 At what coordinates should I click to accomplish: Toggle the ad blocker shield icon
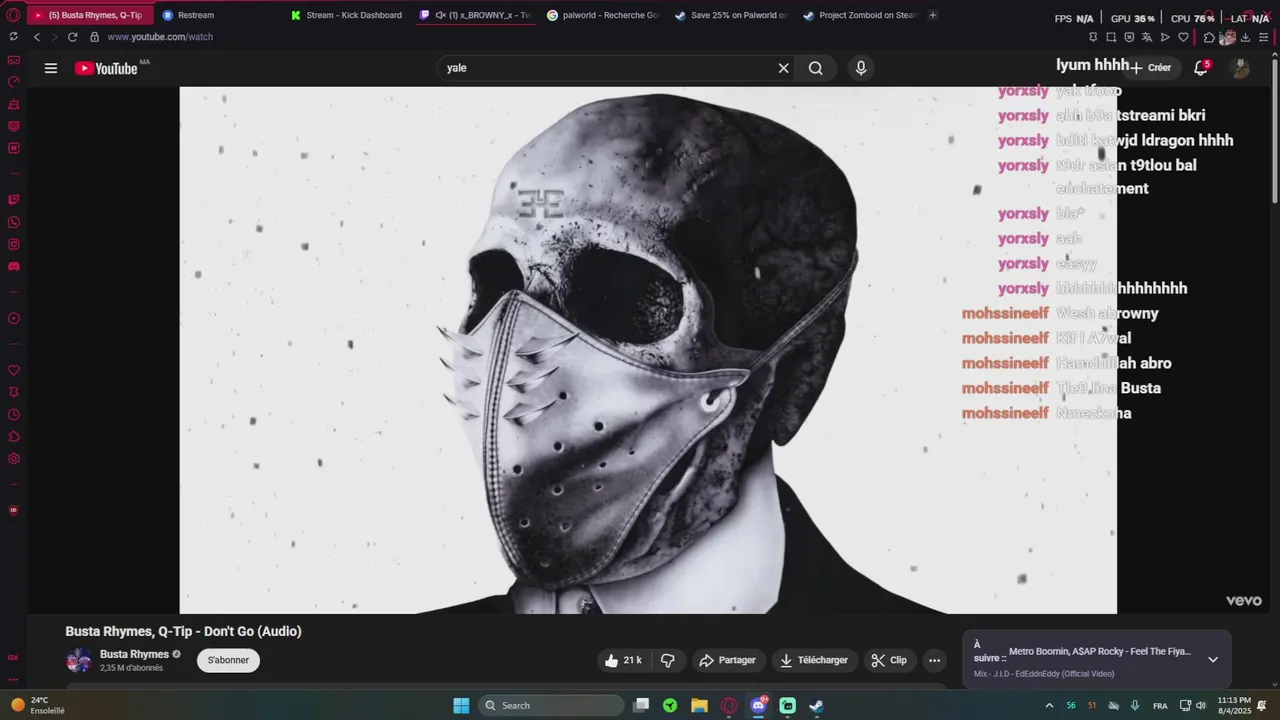tap(1129, 37)
